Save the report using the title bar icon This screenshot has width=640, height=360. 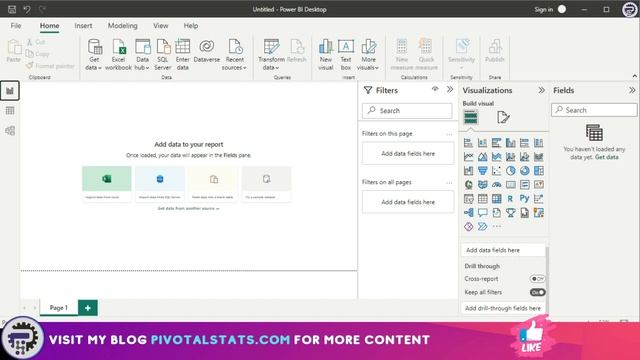pos(12,9)
